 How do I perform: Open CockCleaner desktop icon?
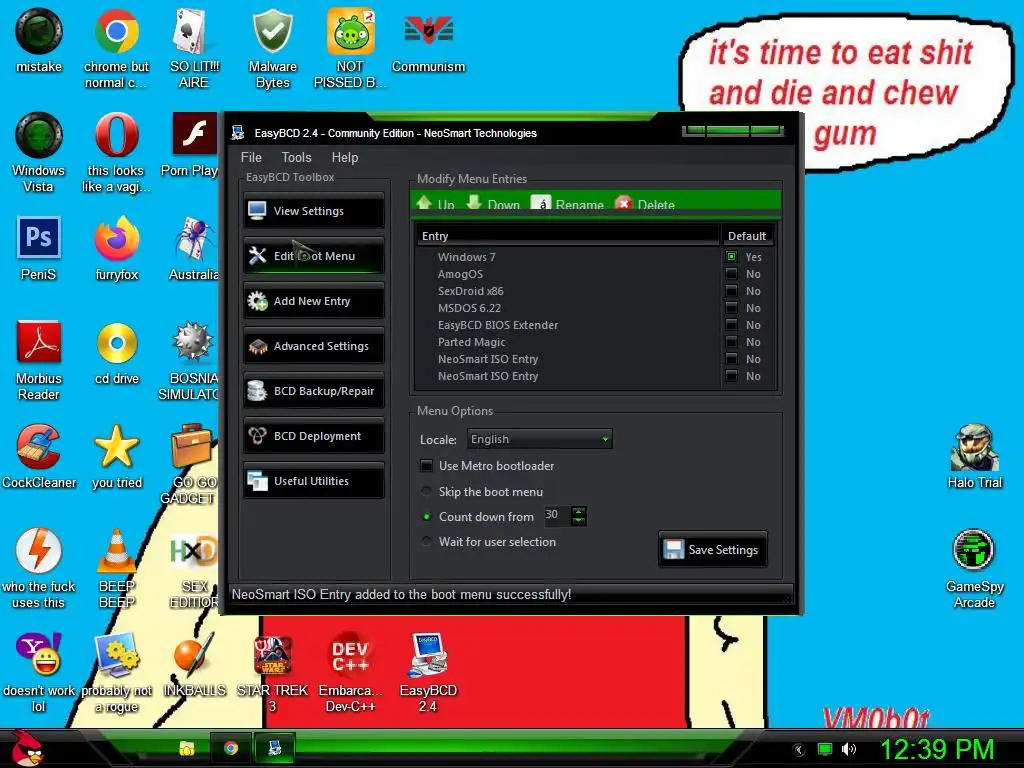coord(39,456)
